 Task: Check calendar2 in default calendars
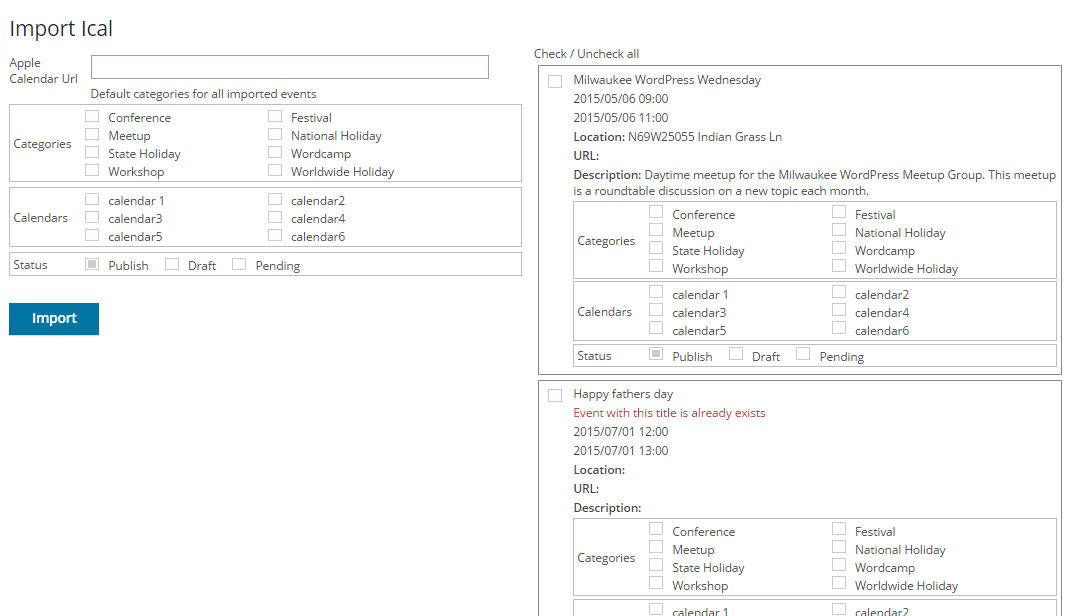(275, 199)
